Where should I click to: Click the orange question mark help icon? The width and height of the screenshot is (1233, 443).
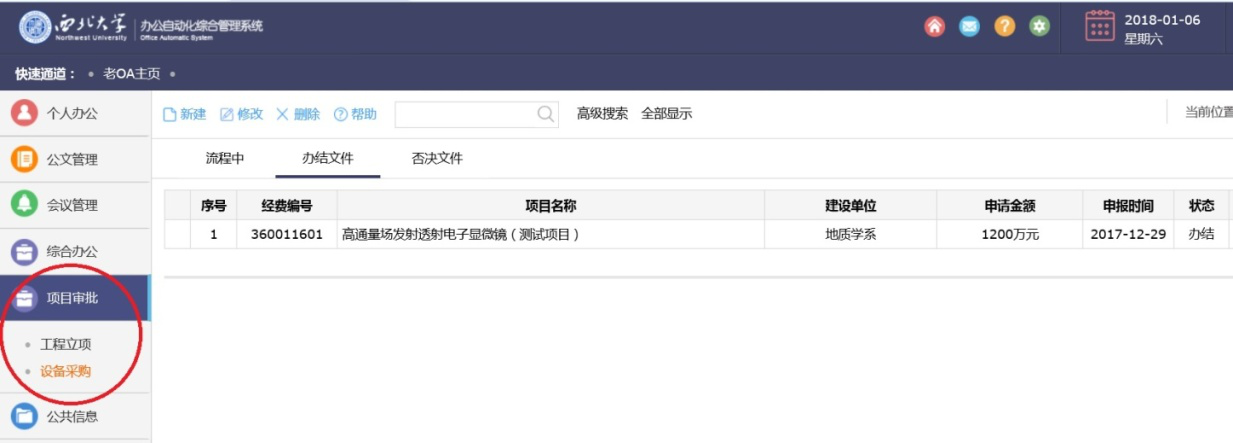click(1004, 27)
